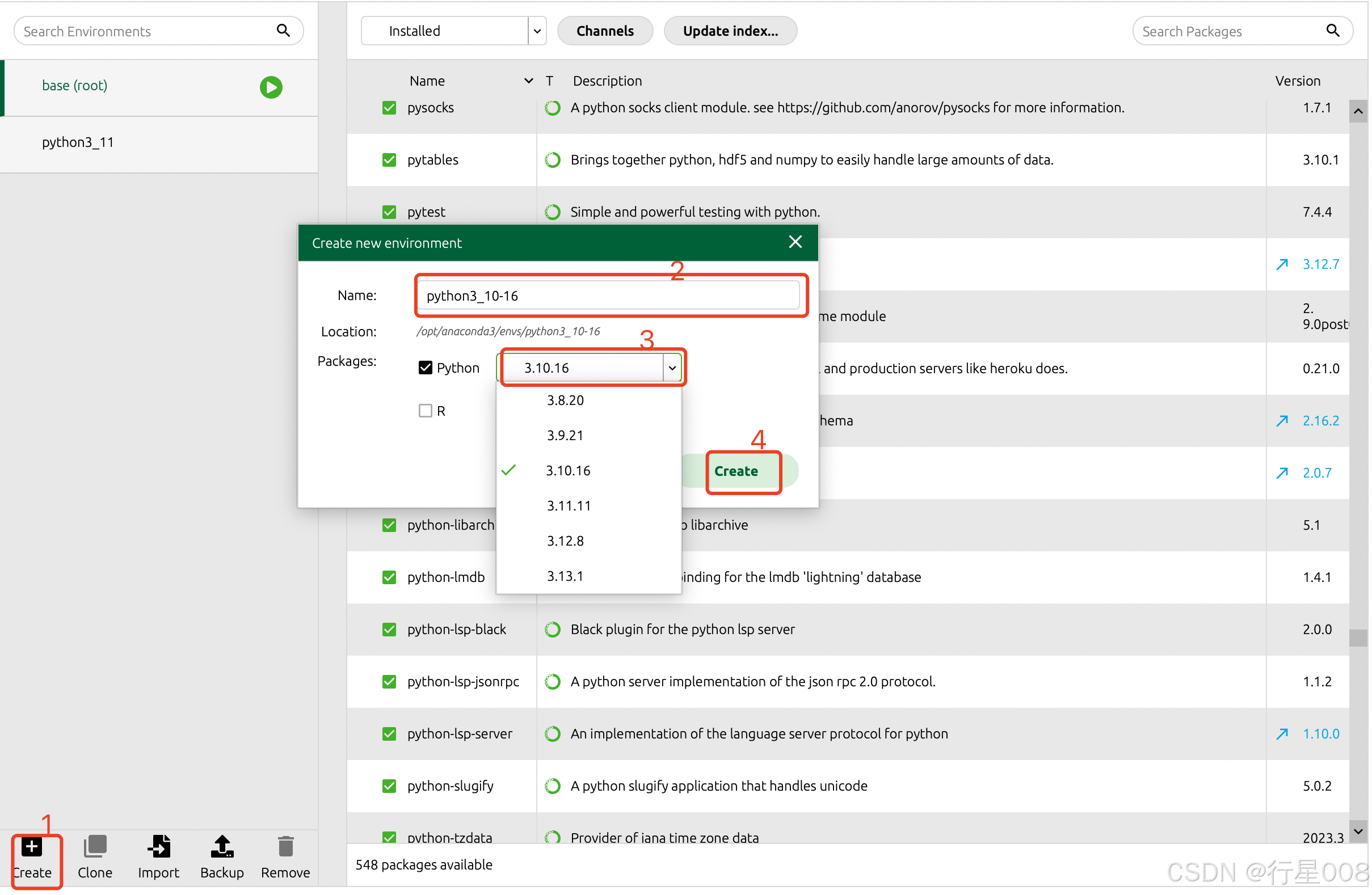1372x895 pixels.
Task: Click the Create environment plus icon
Action: pos(32,847)
